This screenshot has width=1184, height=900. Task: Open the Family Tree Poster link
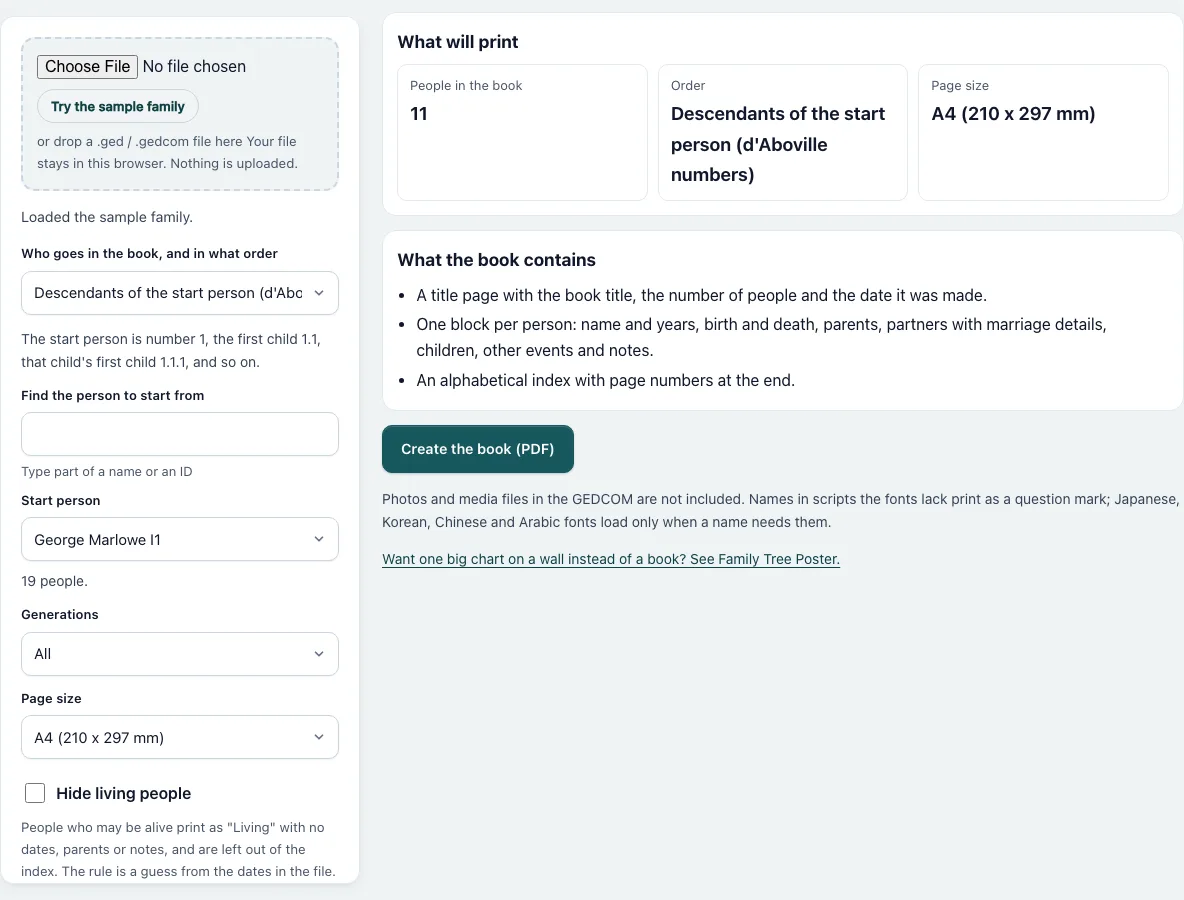click(x=611, y=559)
